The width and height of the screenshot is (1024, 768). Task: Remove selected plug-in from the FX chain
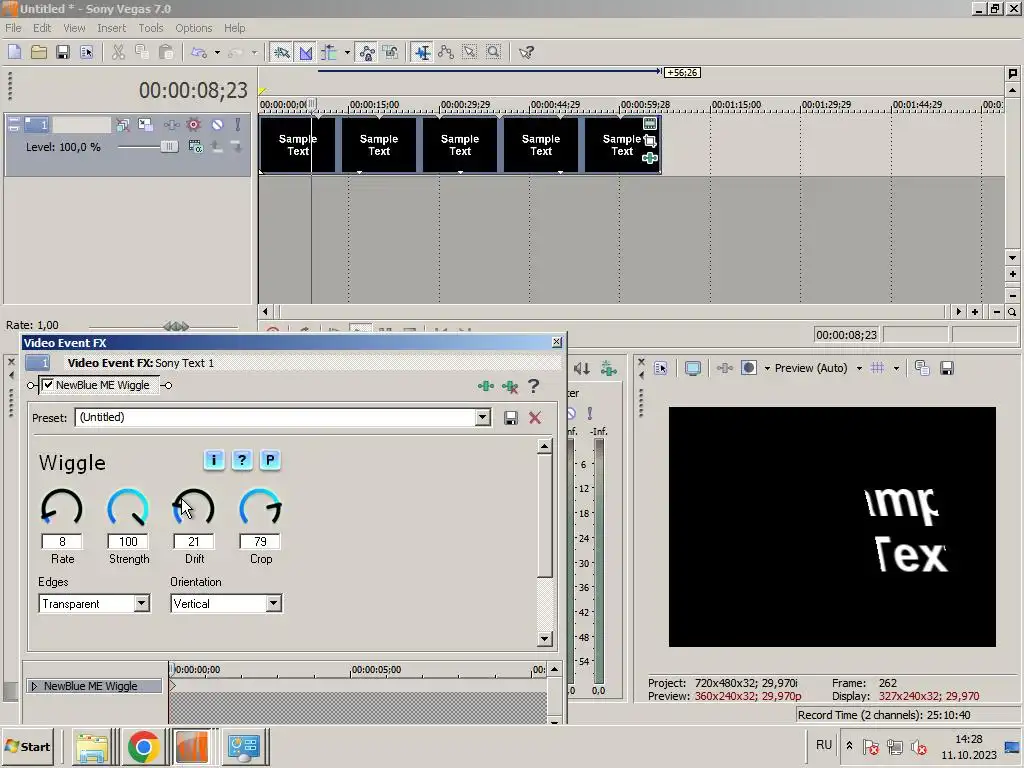point(510,387)
